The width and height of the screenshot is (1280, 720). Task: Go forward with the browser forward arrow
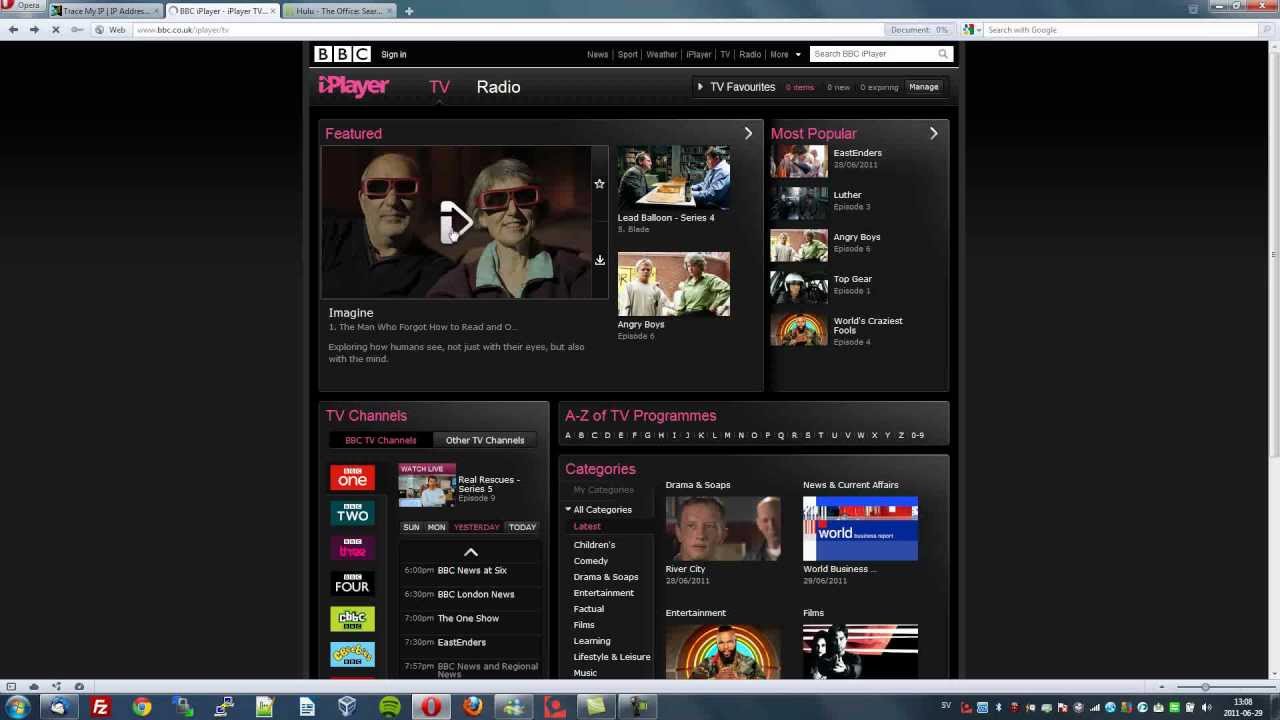point(34,30)
